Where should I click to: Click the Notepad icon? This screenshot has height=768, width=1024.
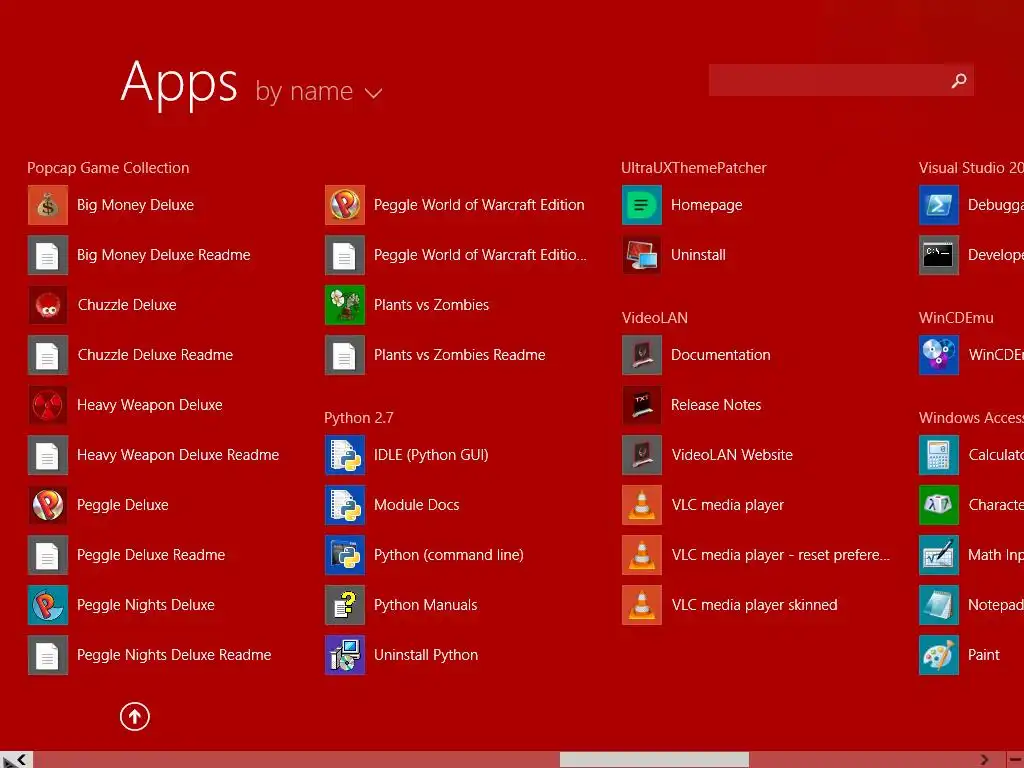(x=939, y=605)
